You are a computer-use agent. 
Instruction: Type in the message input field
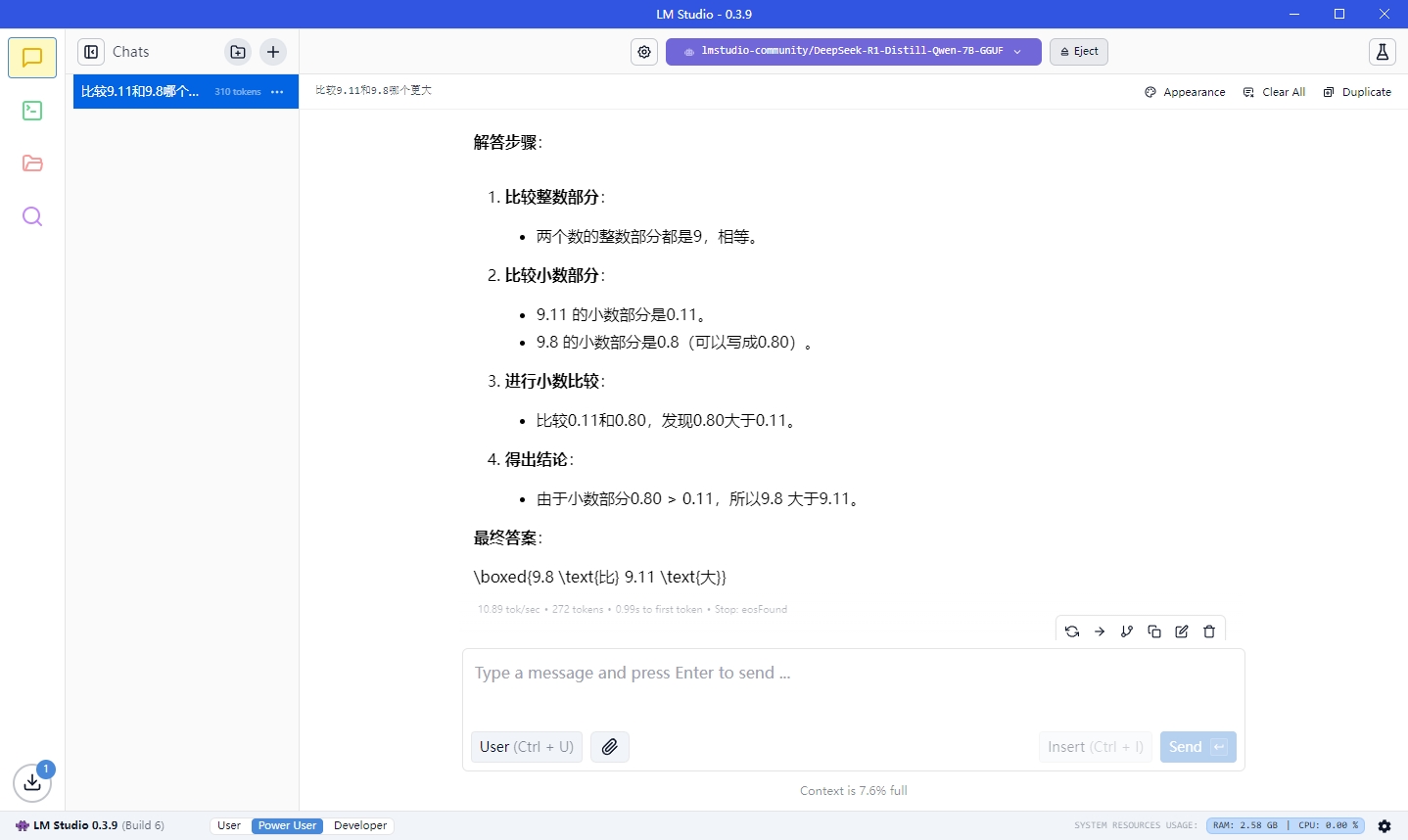pyautogui.click(x=852, y=685)
